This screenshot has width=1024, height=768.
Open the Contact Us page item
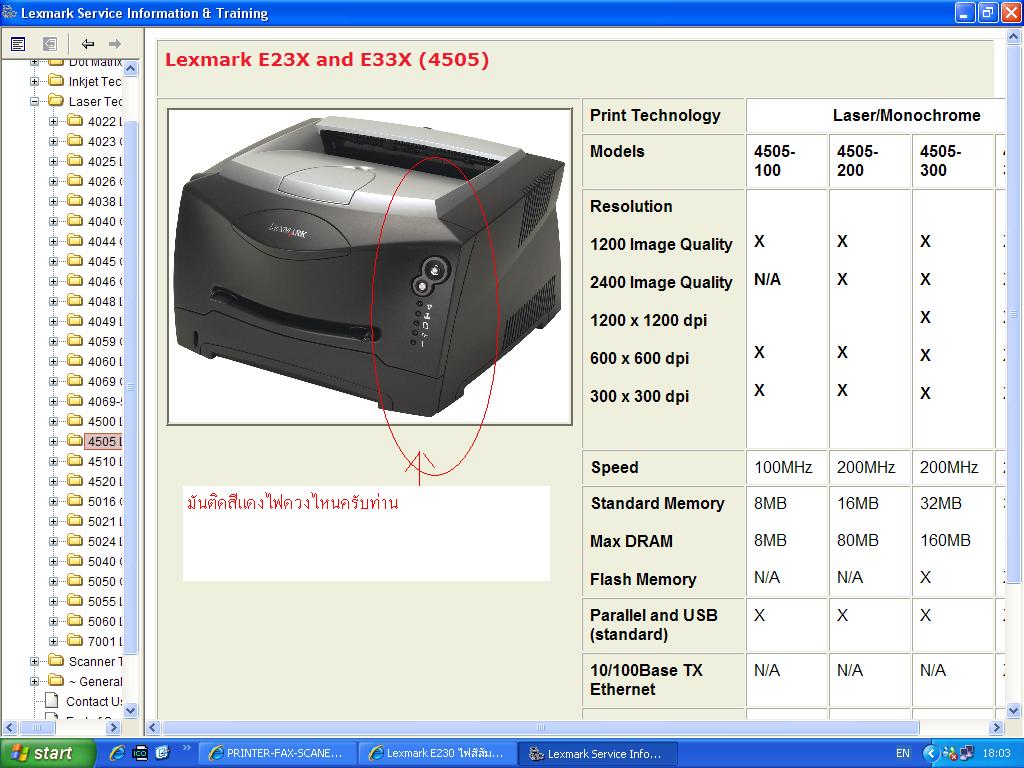pos(84,701)
